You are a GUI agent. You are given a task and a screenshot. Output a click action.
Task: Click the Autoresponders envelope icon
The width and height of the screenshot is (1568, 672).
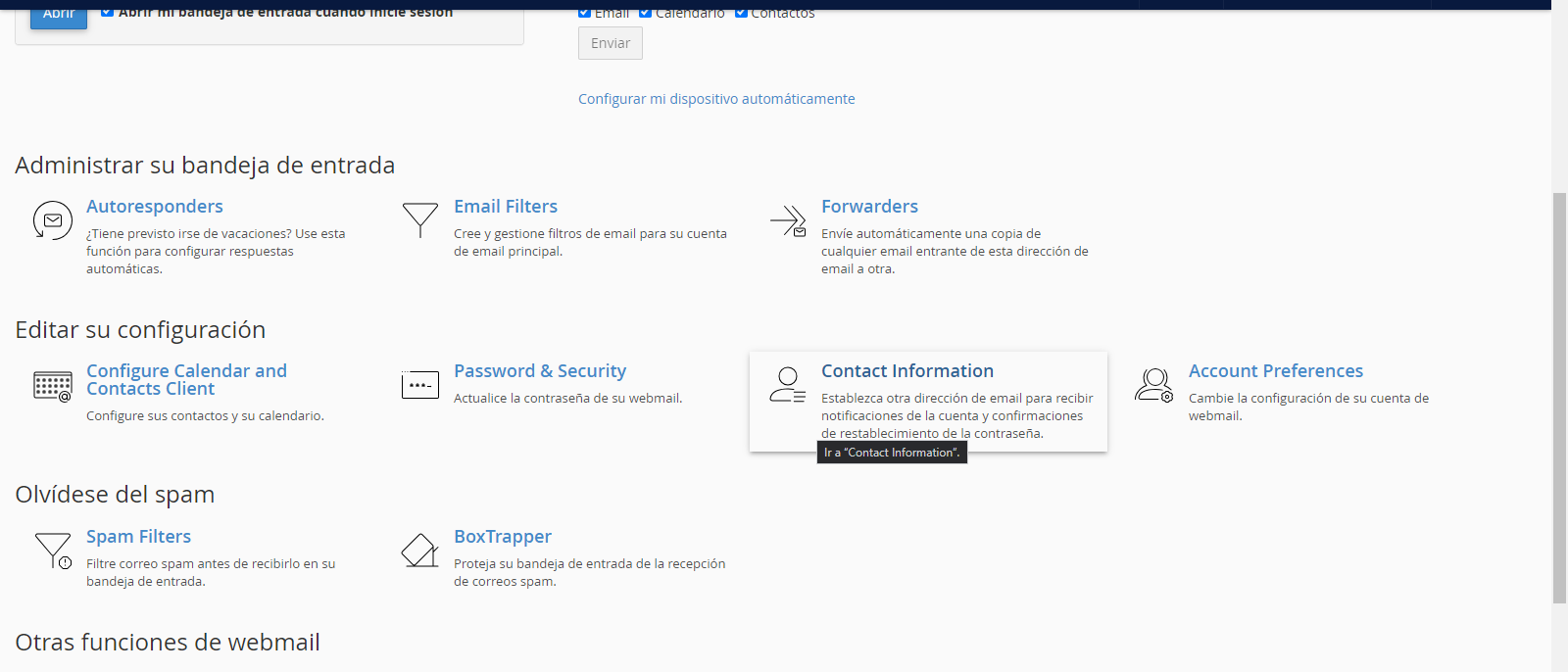[53, 220]
